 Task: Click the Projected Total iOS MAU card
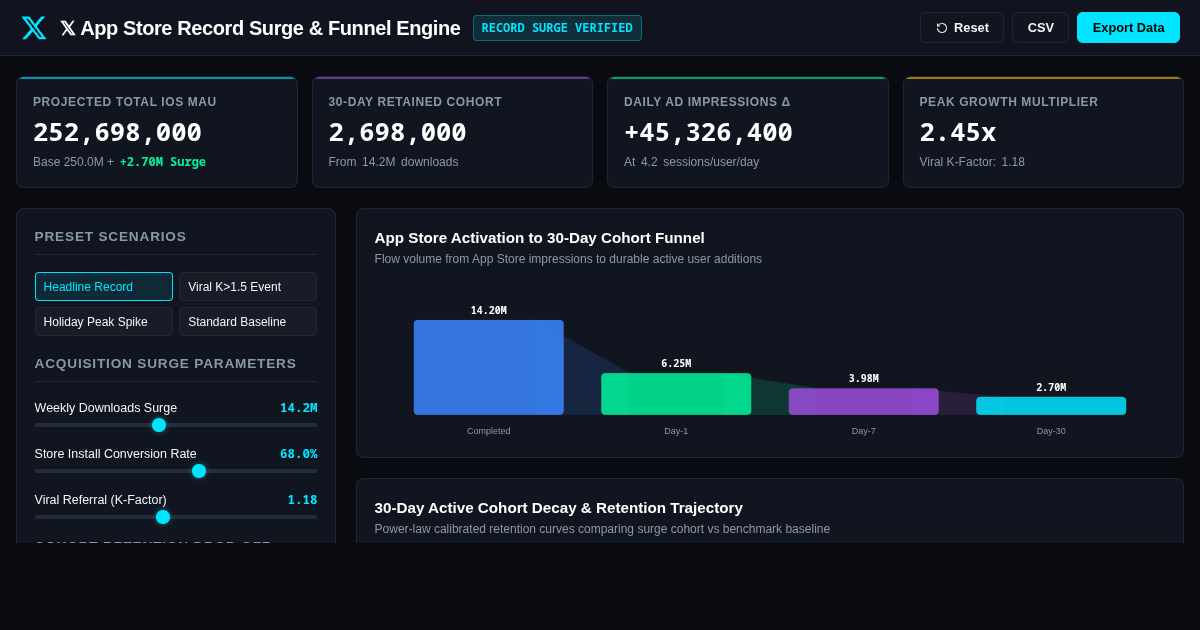[157, 132]
